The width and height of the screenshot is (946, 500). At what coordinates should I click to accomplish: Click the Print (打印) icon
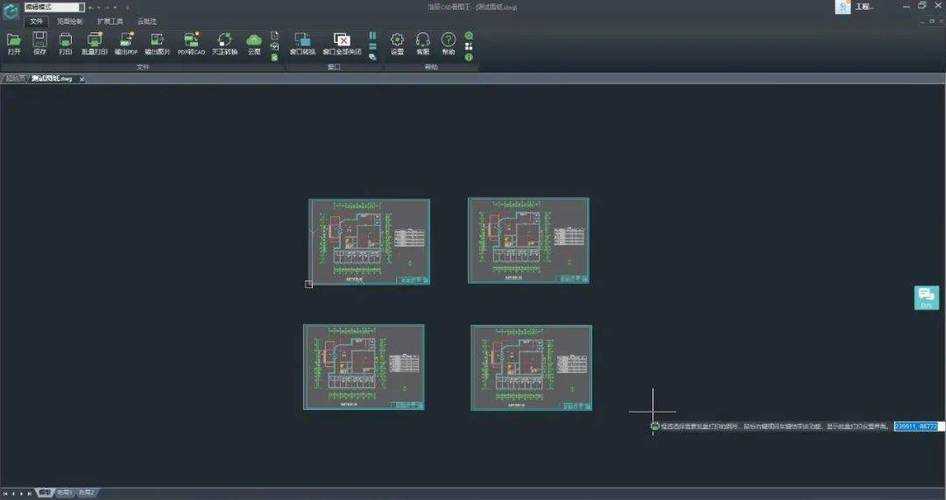pyautogui.click(x=66, y=40)
